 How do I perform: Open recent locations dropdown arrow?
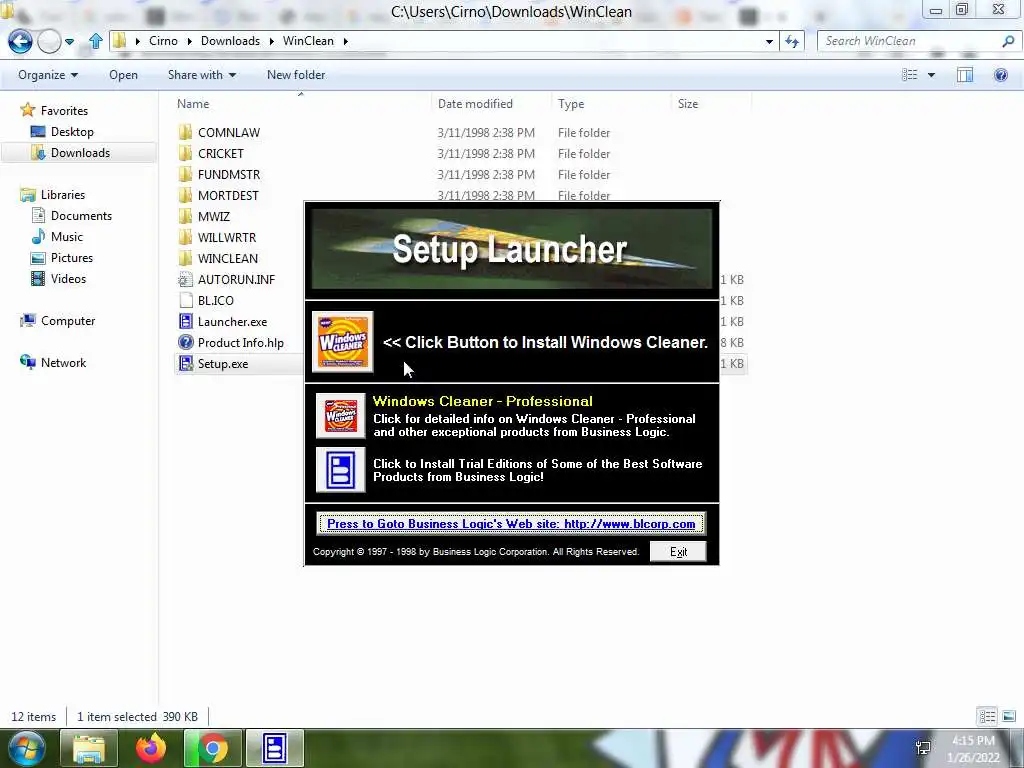pos(69,42)
